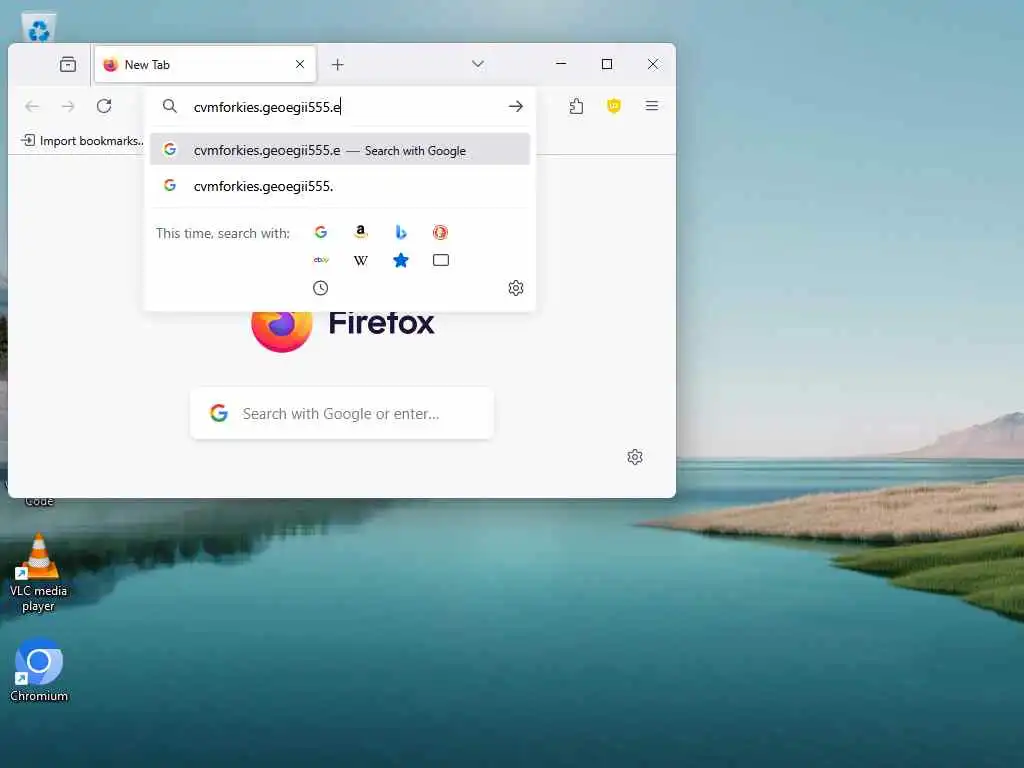Open the Extensions puzzle icon
Image resolution: width=1024 pixels, height=768 pixels.
click(x=576, y=106)
